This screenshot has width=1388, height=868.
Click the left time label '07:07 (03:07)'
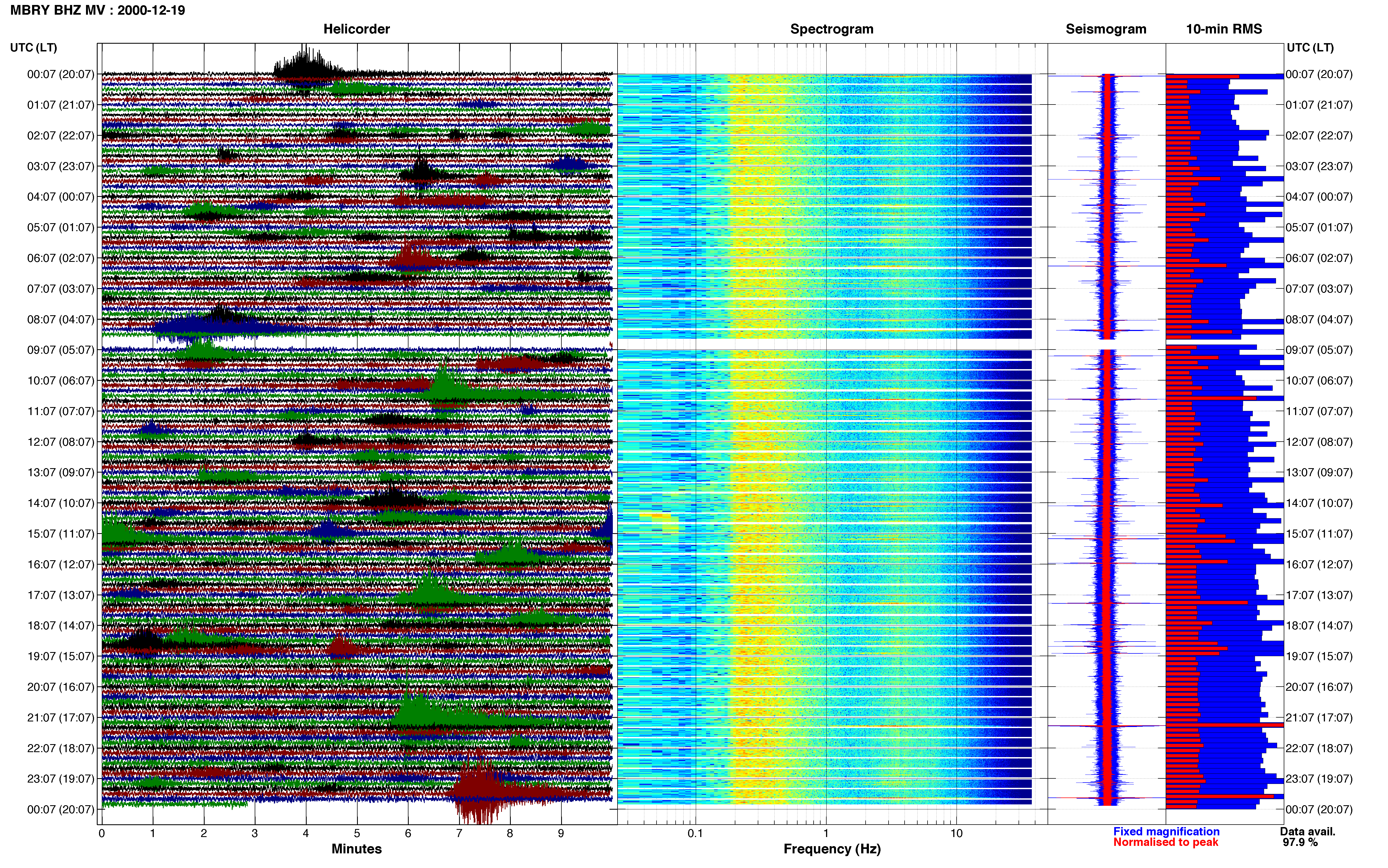pyautogui.click(x=60, y=288)
